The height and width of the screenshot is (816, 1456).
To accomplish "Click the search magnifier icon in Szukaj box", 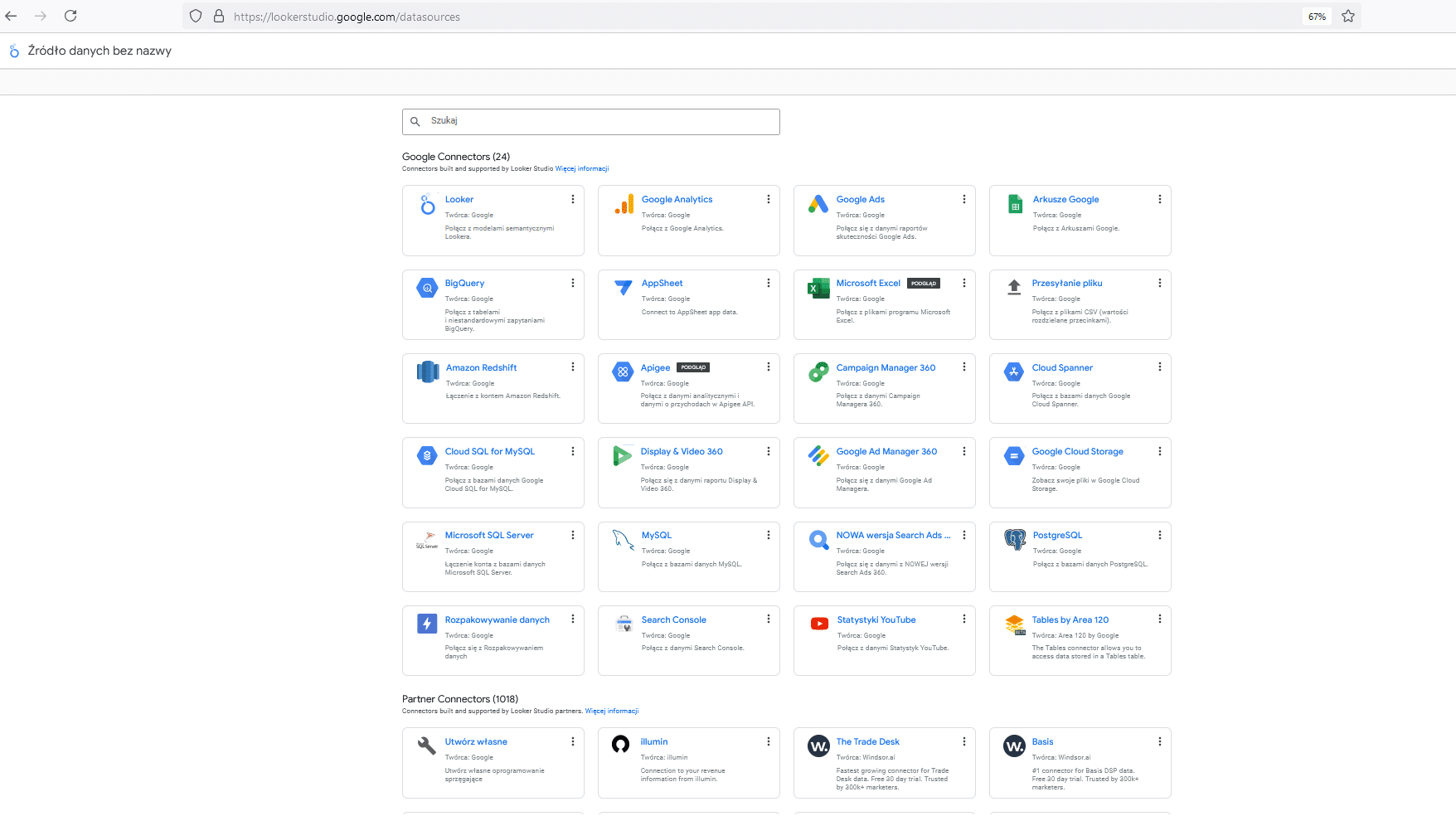I will 415,121.
